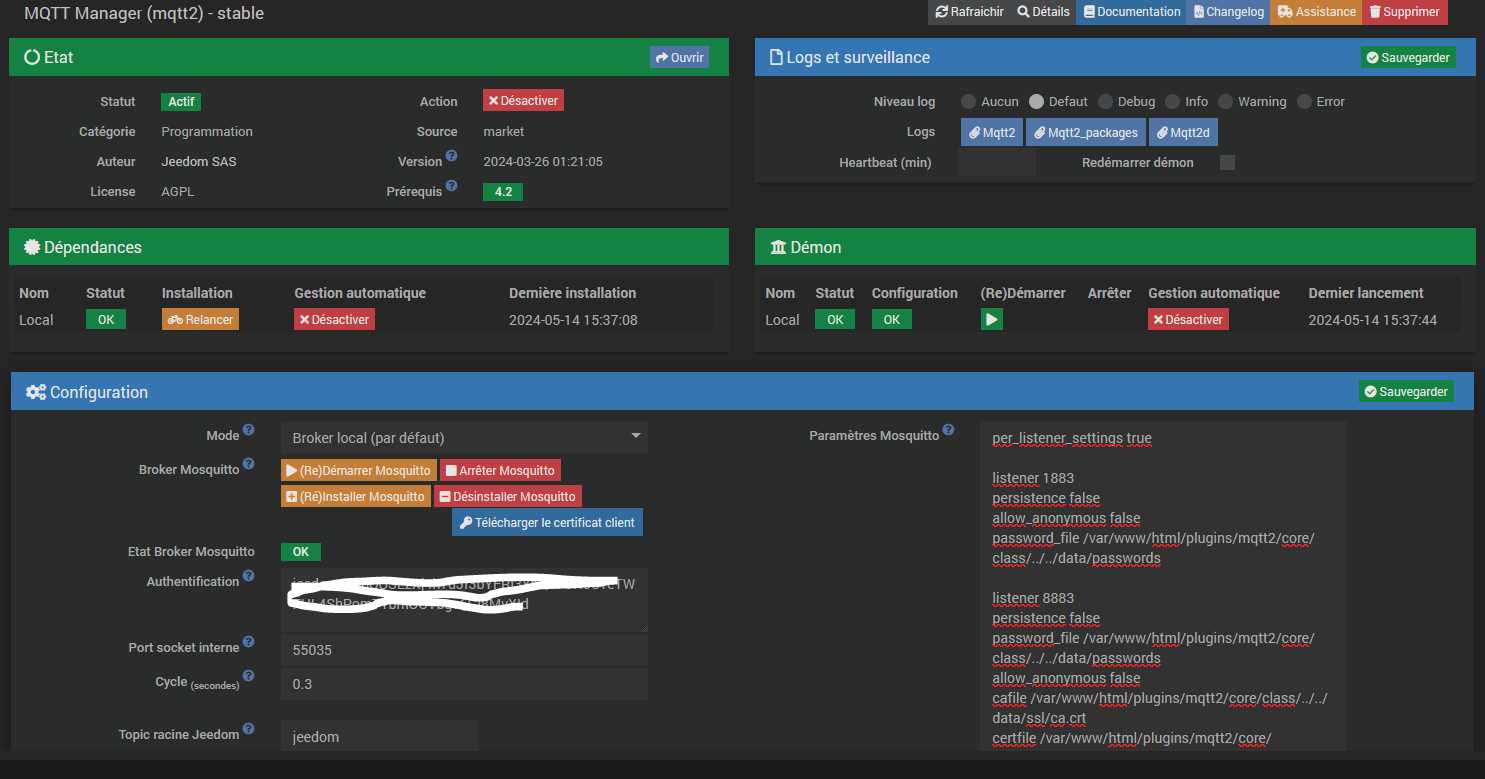Tick the Redémarrer démon checkbox
The width and height of the screenshot is (1485, 779).
tap(1227, 162)
